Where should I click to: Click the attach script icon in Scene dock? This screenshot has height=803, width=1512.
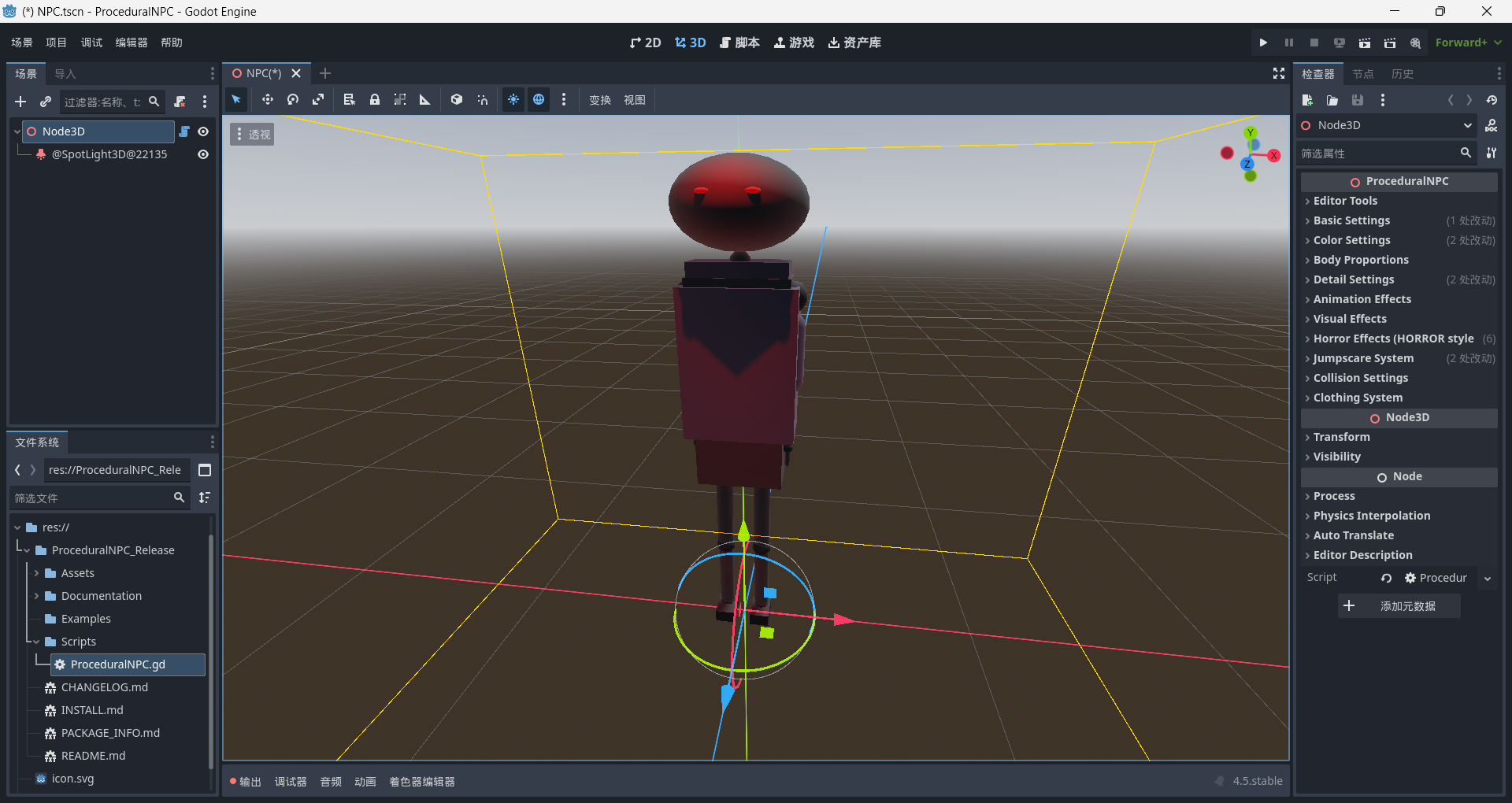click(180, 102)
